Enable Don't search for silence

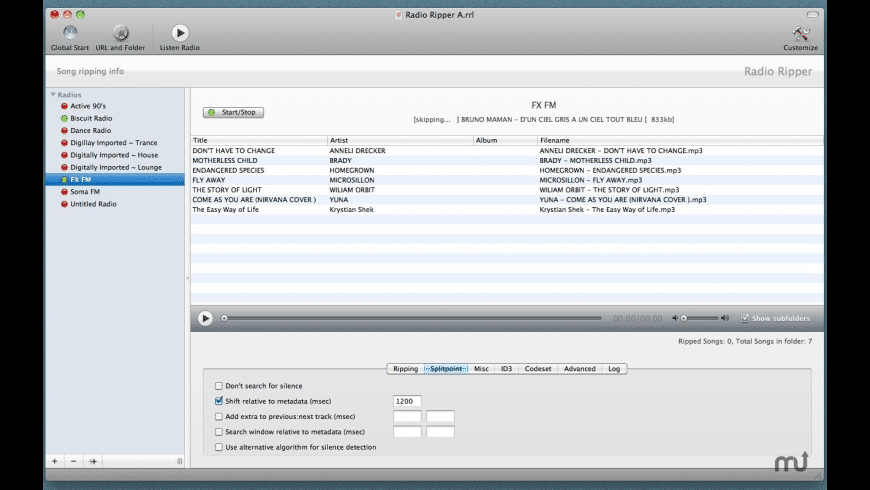click(219, 385)
